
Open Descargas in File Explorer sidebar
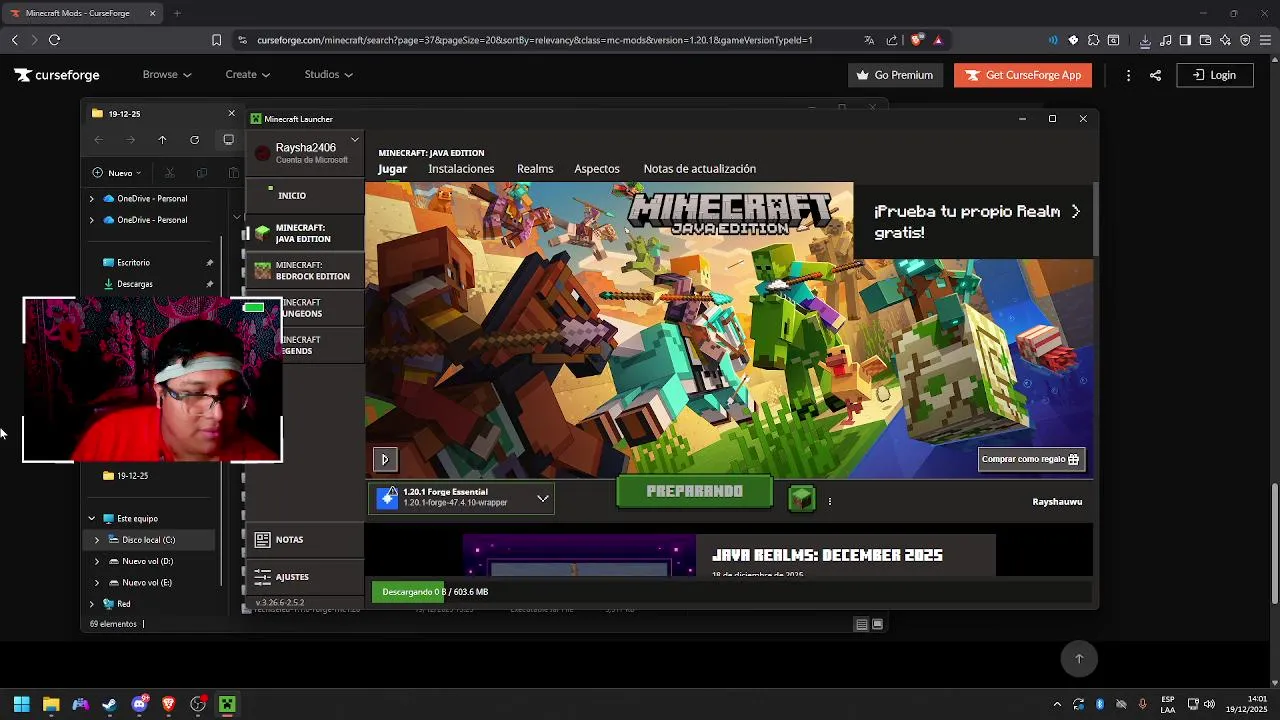(x=134, y=284)
